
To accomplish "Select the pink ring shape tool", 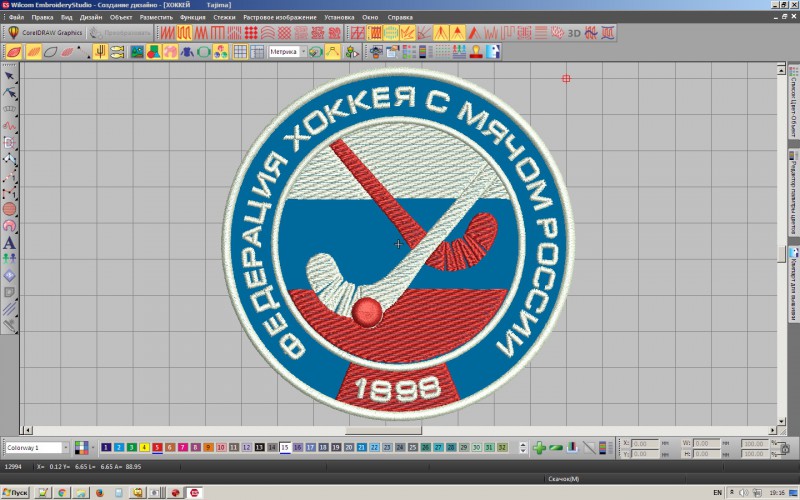I will [x=10, y=226].
